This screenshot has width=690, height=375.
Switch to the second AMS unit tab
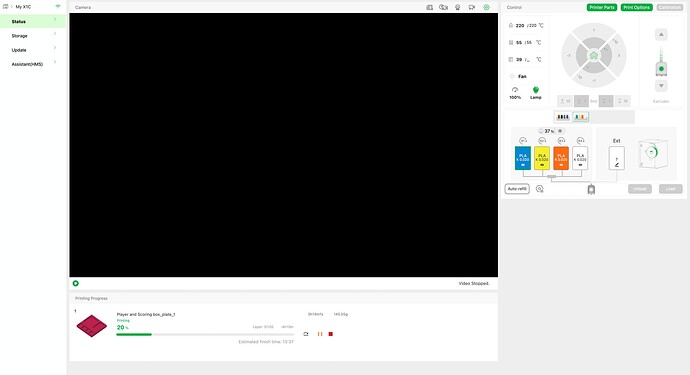click(581, 117)
